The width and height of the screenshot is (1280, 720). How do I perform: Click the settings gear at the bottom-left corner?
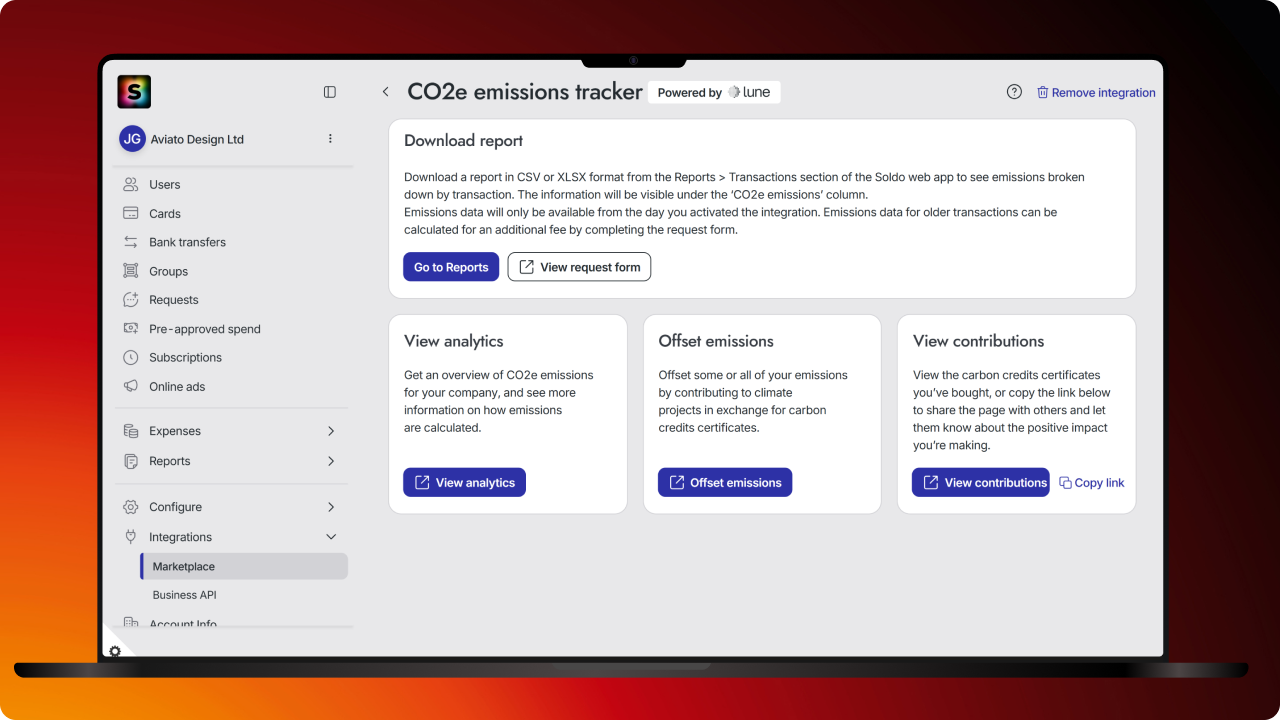(115, 651)
